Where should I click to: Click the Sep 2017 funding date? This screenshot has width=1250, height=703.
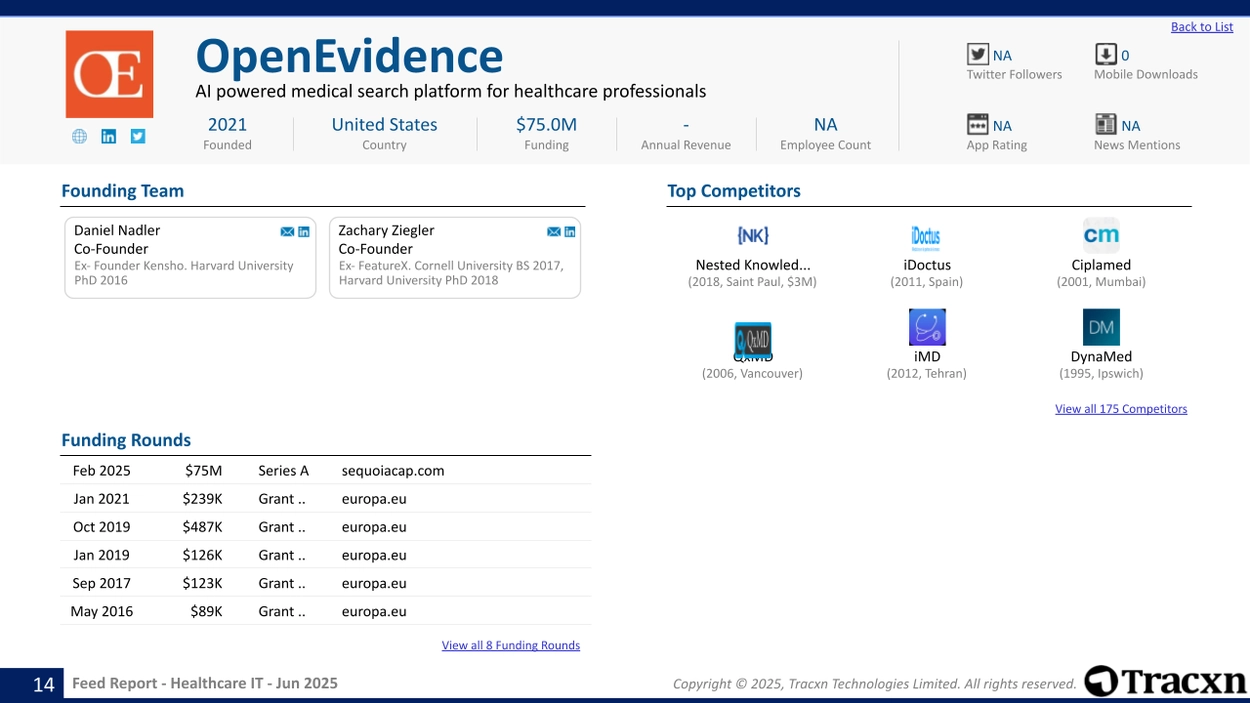click(x=101, y=582)
